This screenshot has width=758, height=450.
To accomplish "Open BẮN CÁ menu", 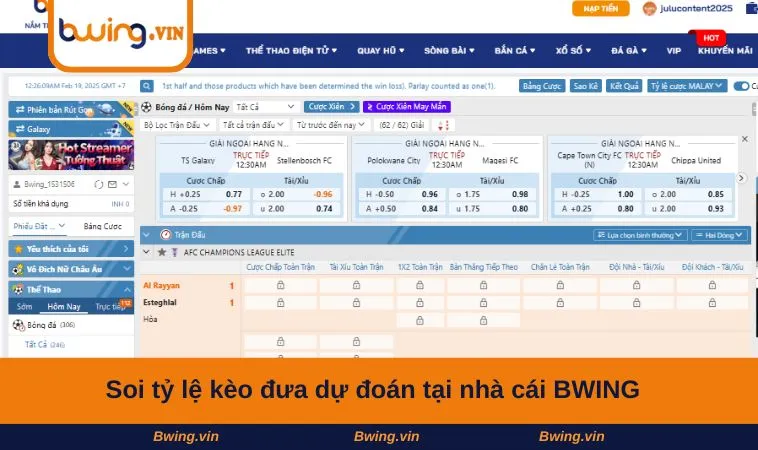I will (x=515, y=51).
